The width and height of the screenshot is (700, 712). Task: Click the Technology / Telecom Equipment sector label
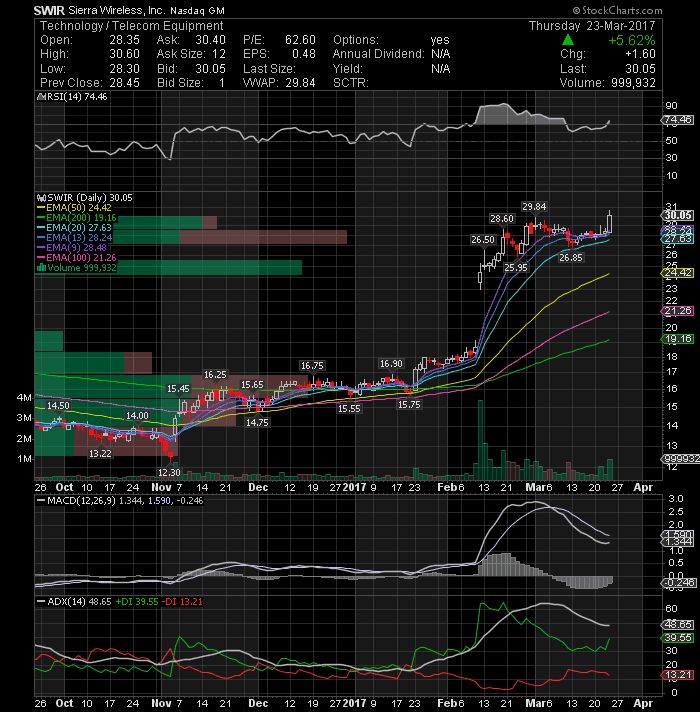click(x=132, y=26)
